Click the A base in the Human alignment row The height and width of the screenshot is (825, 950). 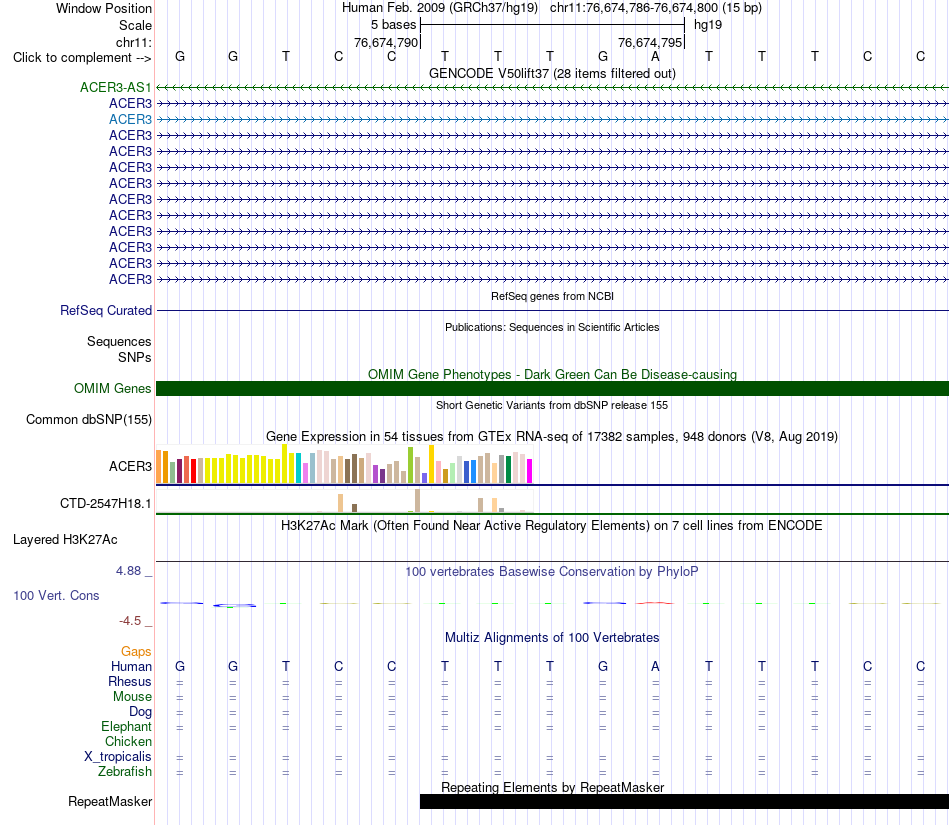point(655,666)
